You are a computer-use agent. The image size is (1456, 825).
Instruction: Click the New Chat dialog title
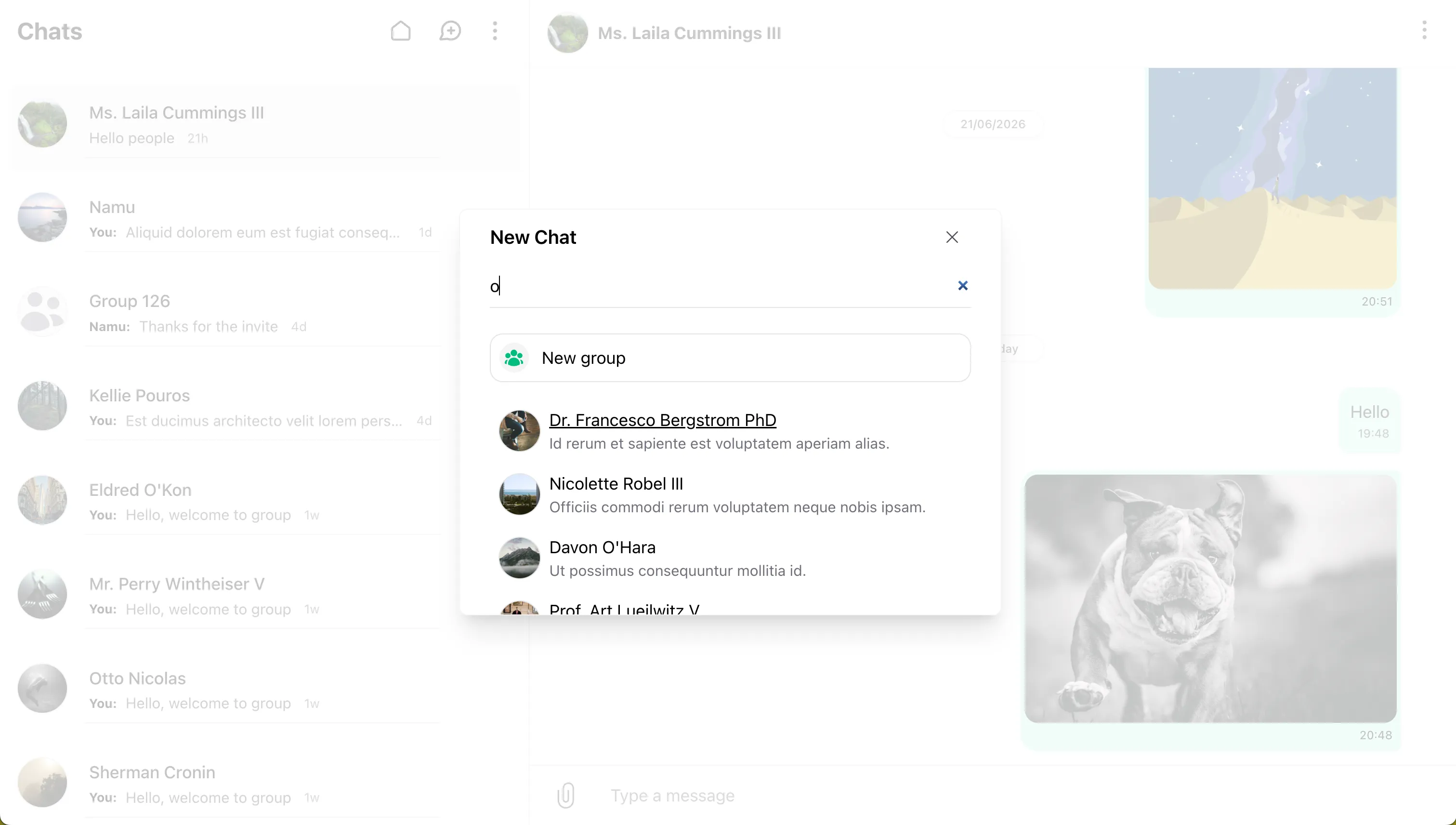pyautogui.click(x=533, y=237)
